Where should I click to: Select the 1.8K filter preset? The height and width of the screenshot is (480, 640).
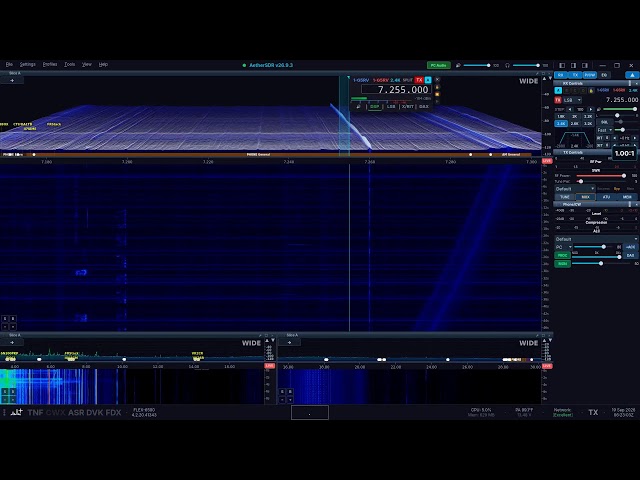point(561,117)
